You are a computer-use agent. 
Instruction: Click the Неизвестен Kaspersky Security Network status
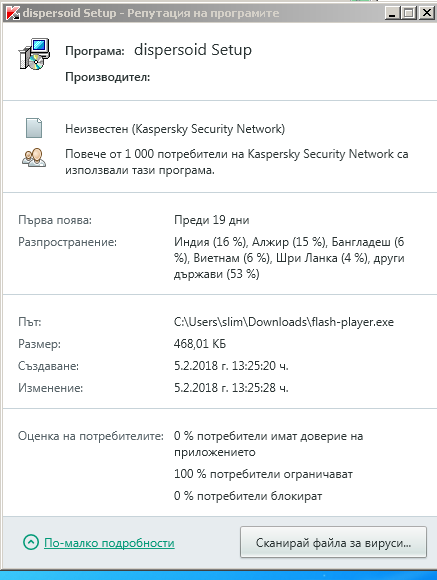tap(175, 129)
